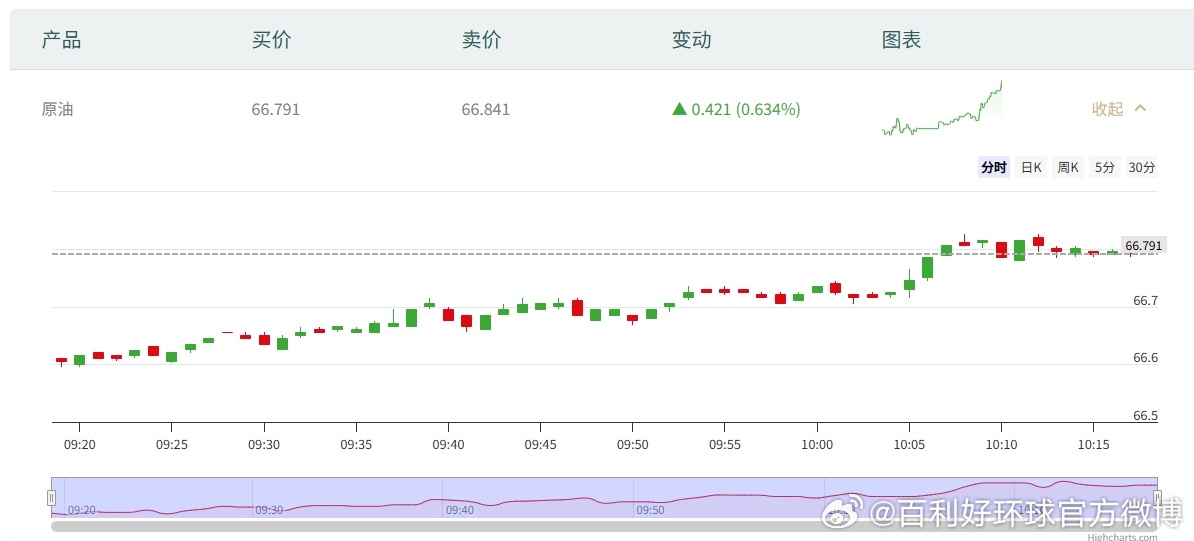This screenshot has height=541, width=1194.
Task: Switch to the 周K chart tab
Action: pyautogui.click(x=1068, y=168)
